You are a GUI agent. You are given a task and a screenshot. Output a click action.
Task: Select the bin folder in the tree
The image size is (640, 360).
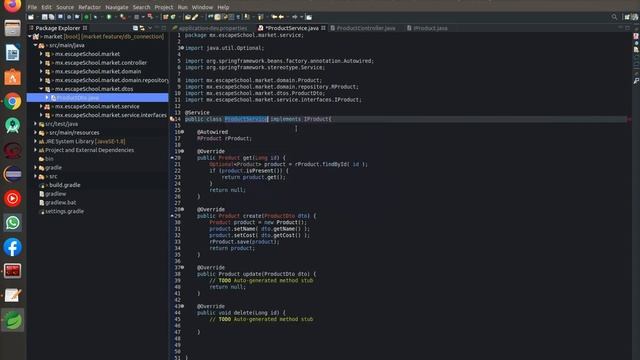click(49, 159)
